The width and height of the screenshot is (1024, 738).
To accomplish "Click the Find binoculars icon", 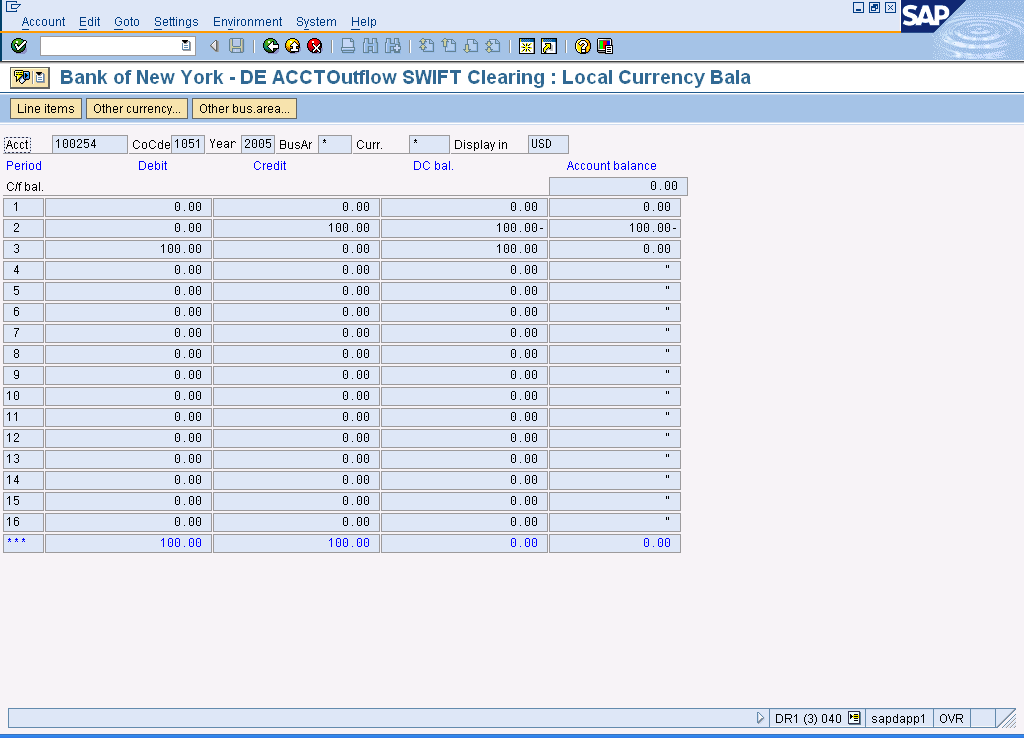I will [x=370, y=46].
